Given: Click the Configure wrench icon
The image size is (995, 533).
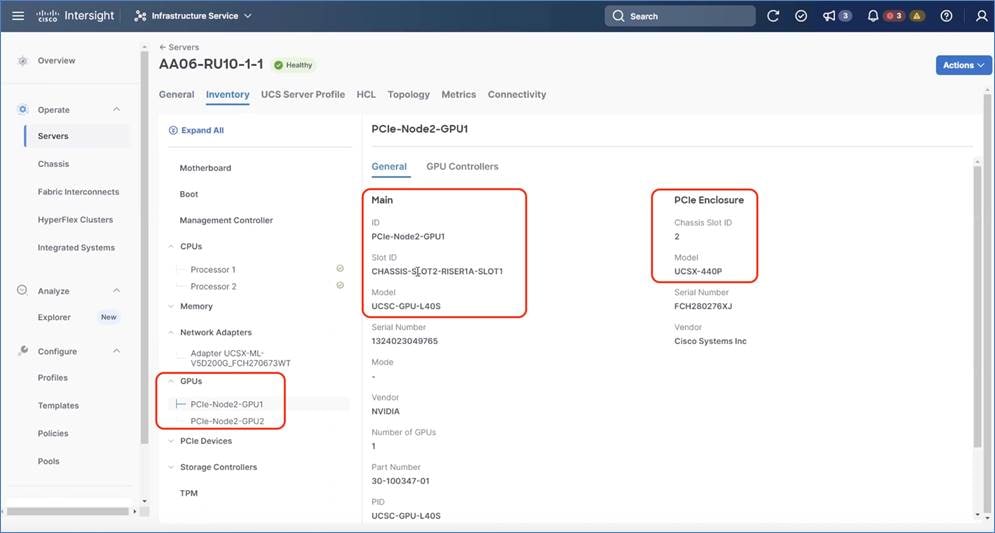Looking at the screenshot, I should (x=23, y=350).
